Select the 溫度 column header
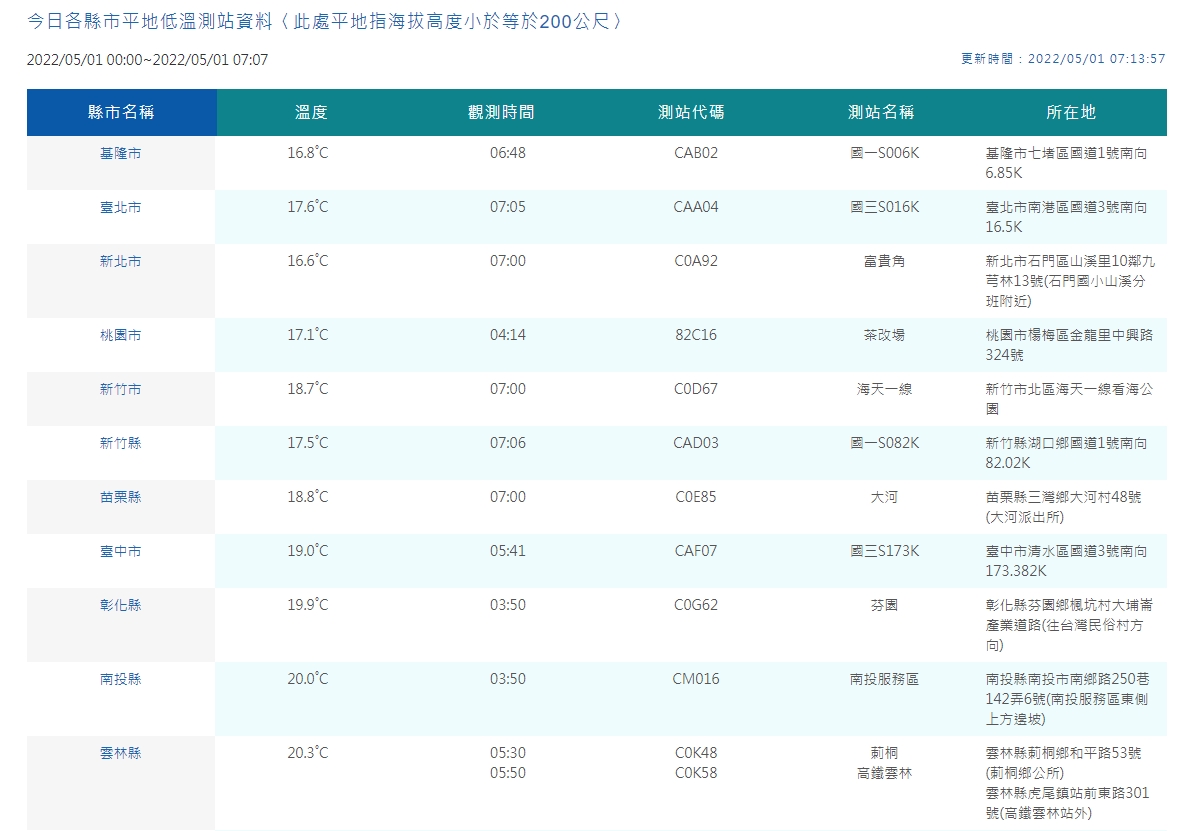 coord(311,112)
